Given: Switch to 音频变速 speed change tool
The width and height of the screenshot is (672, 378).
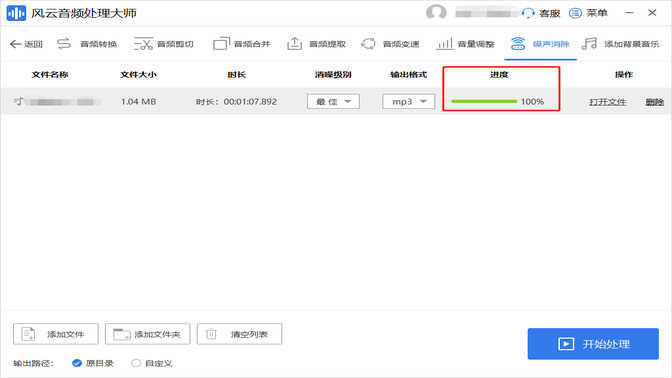Looking at the screenshot, I should 390,44.
